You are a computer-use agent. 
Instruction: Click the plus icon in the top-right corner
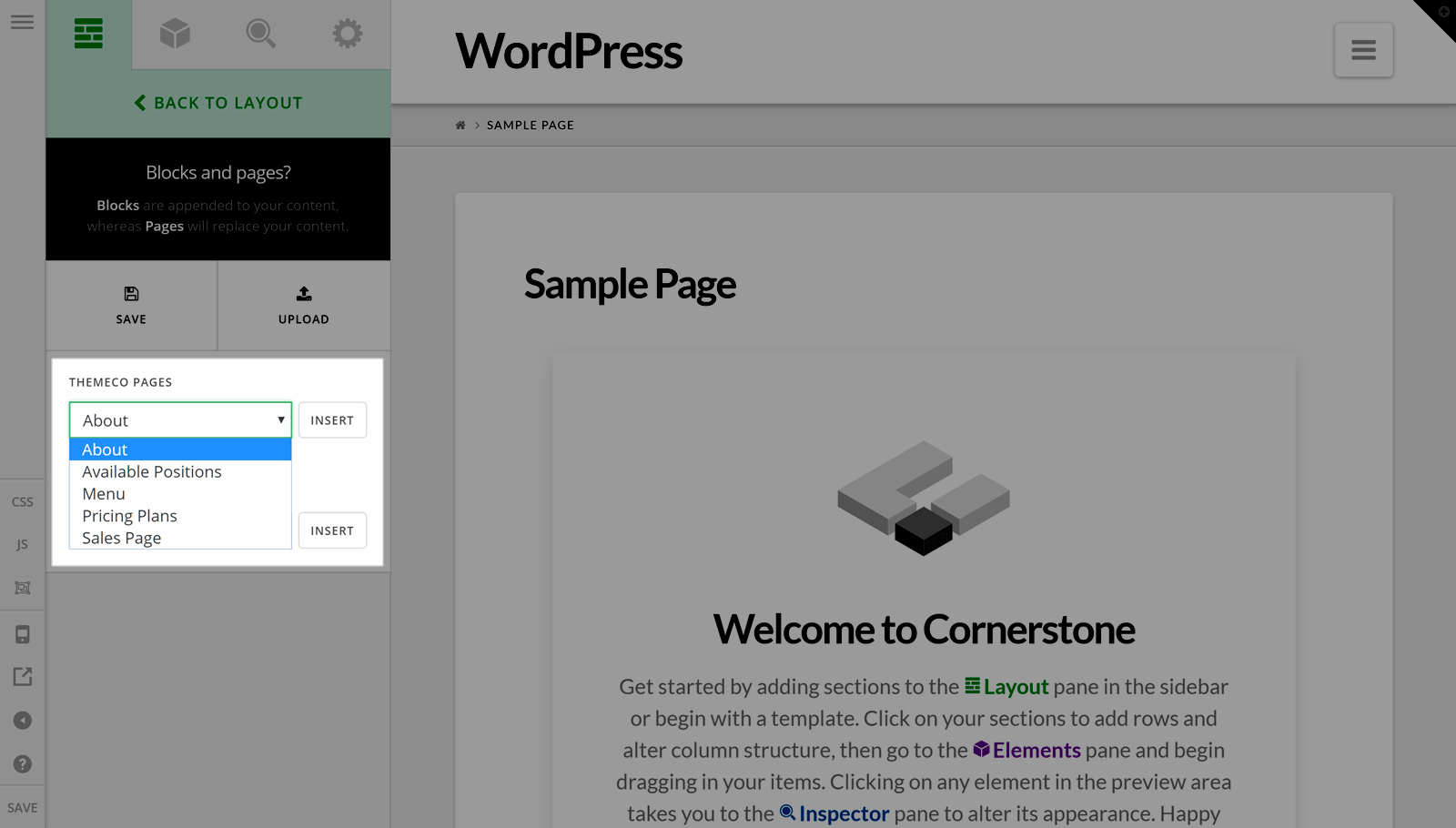point(1443,12)
